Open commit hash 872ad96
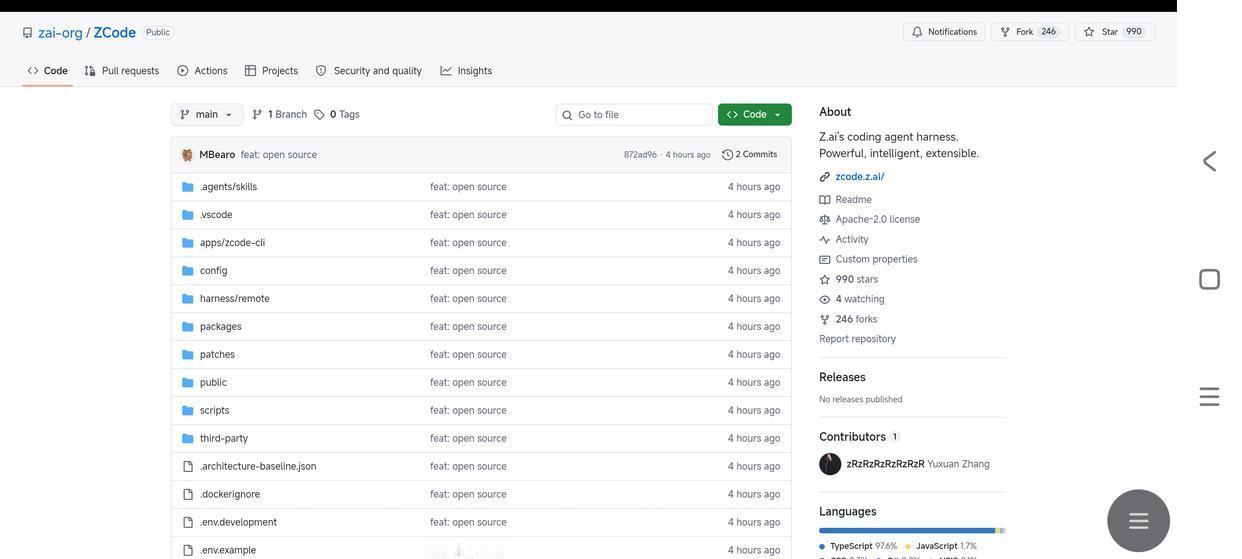The width and height of the screenshot is (1242, 559). [x=640, y=155]
